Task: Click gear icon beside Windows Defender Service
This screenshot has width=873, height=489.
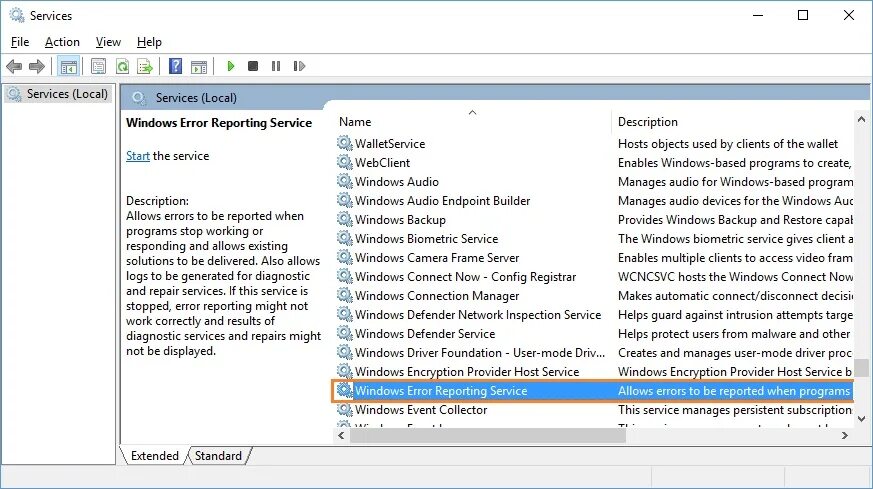Action: click(x=345, y=333)
